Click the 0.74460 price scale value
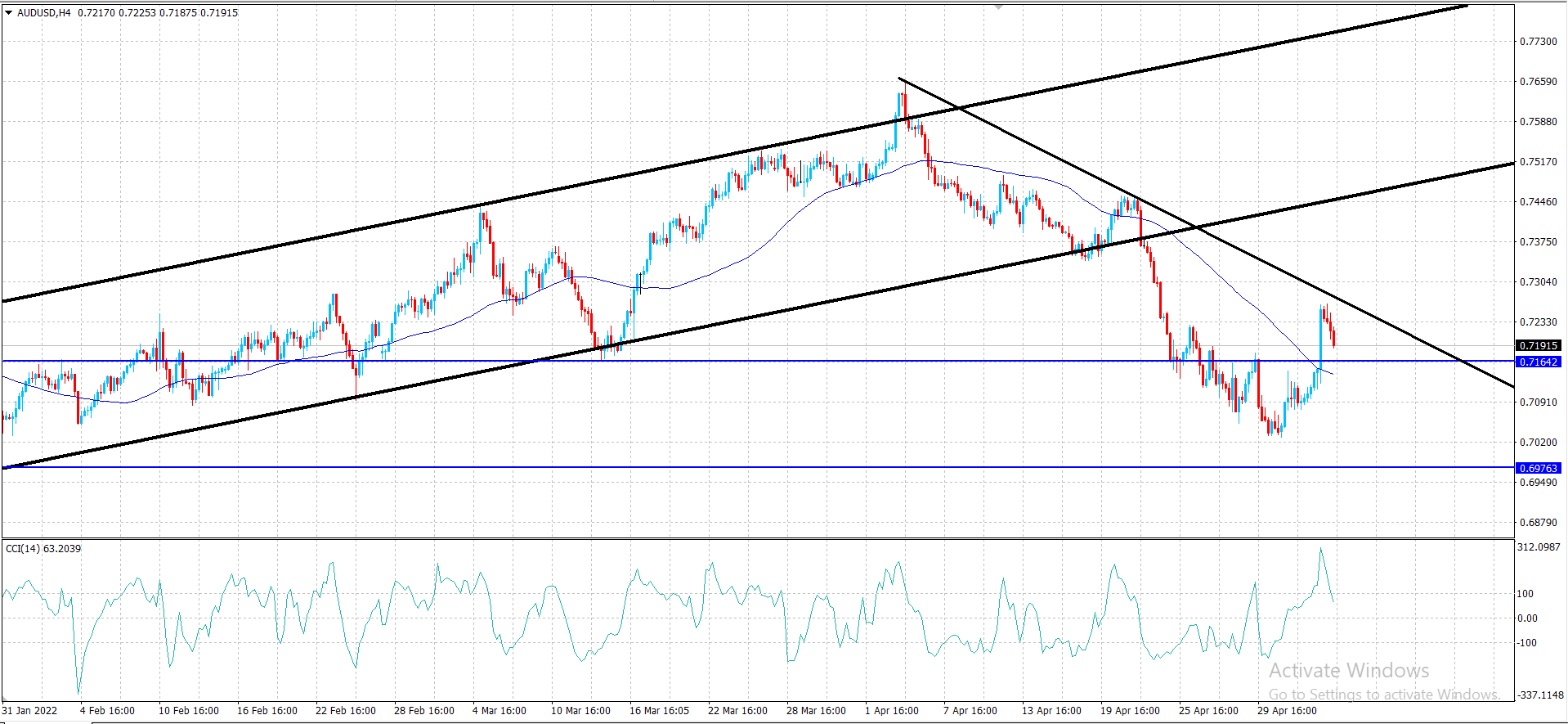1568x724 pixels. [1538, 201]
